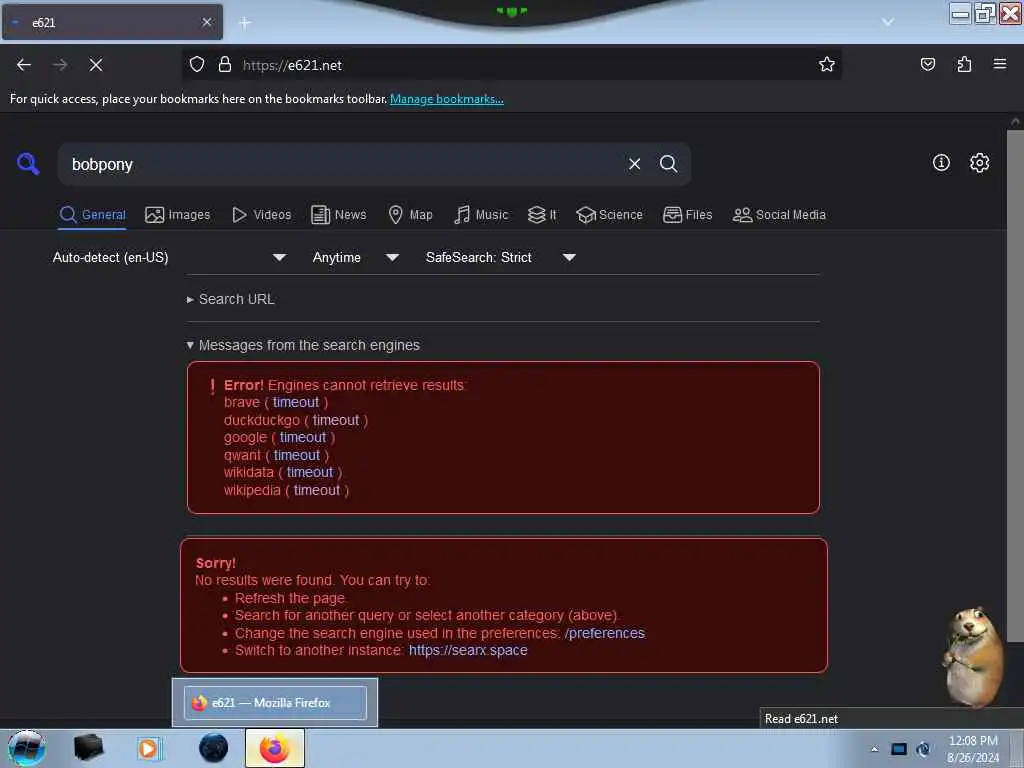
Task: Click the browser back arrow
Action: pyautogui.click(x=24, y=65)
